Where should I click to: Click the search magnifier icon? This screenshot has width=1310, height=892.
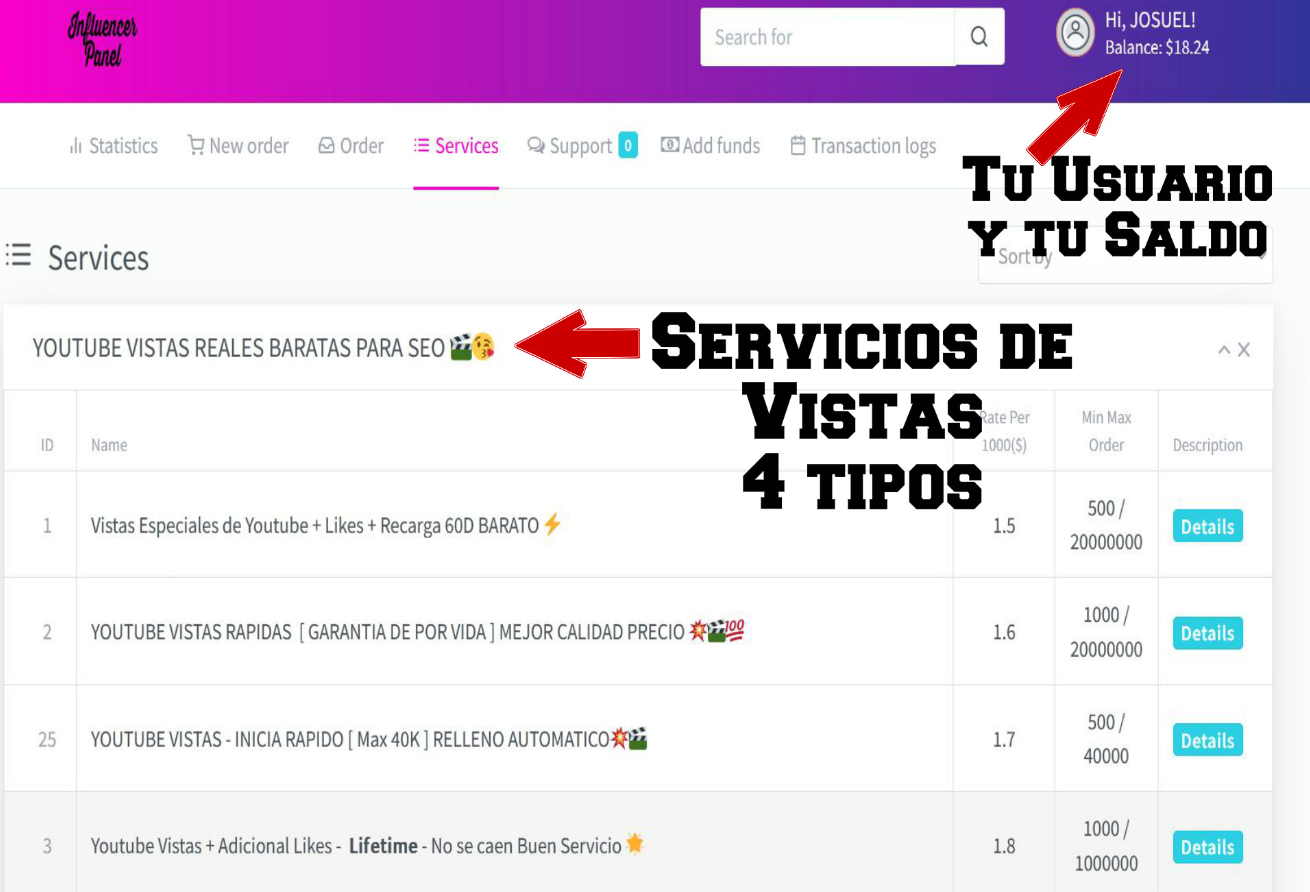[x=979, y=37]
